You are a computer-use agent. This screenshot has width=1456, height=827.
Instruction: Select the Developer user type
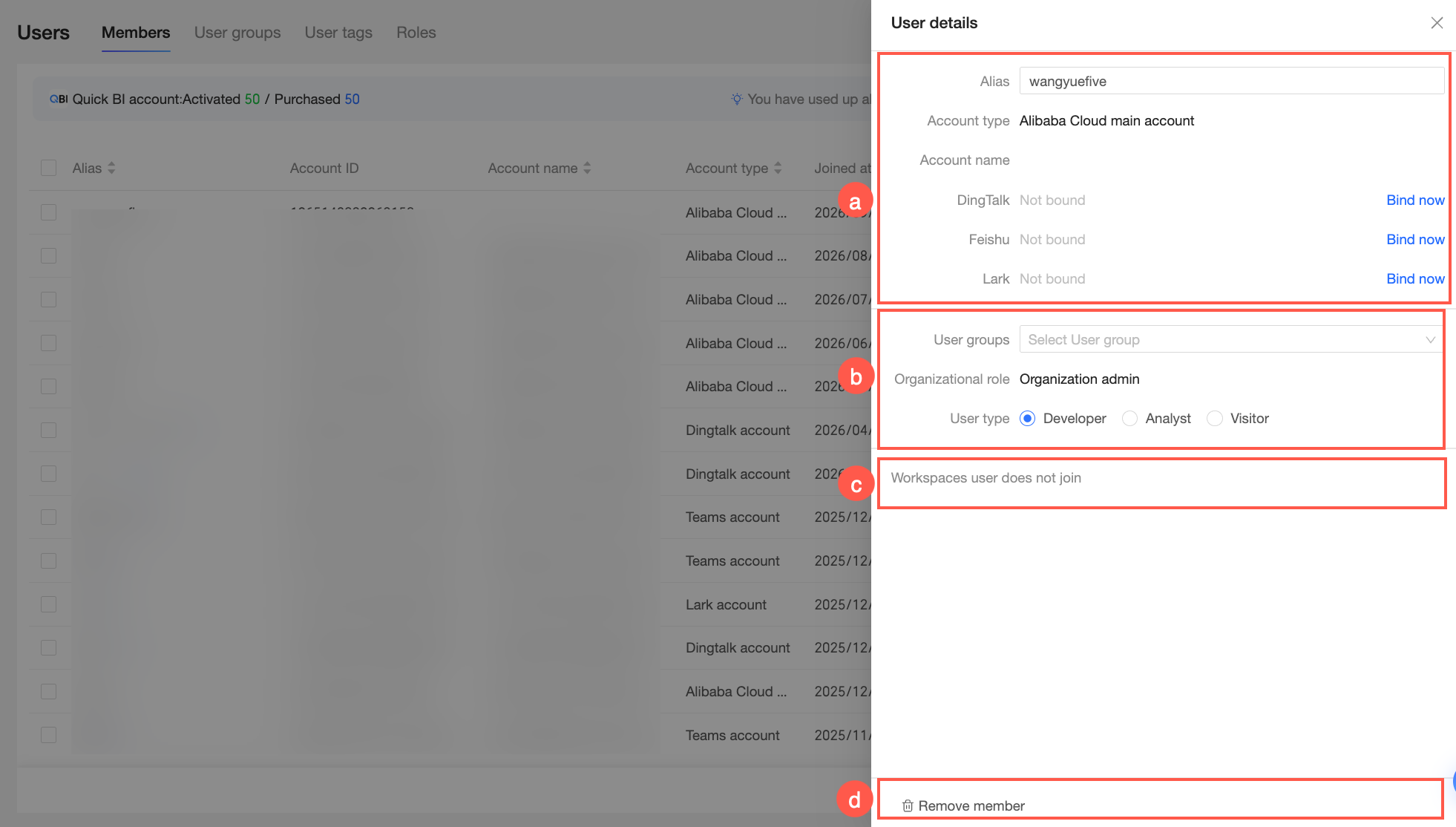[x=1027, y=419]
